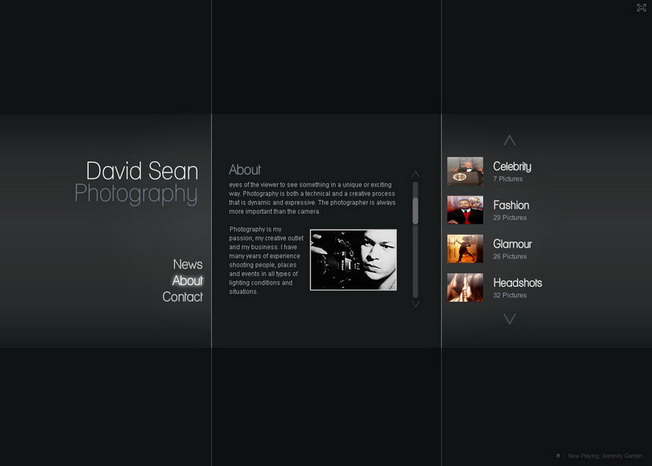
Task: View the Headshots category title
Action: click(x=517, y=283)
